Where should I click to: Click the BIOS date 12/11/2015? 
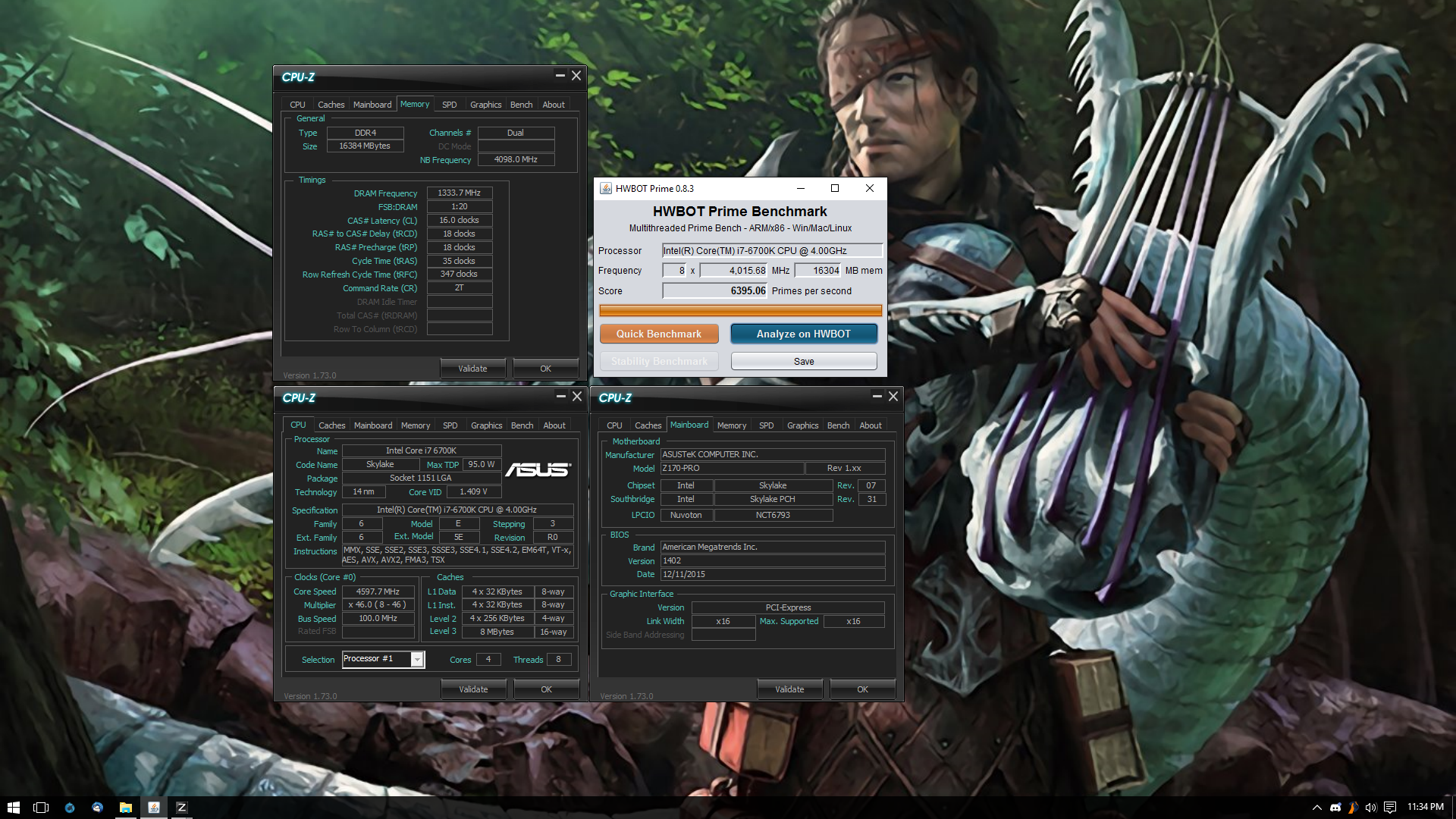point(773,575)
